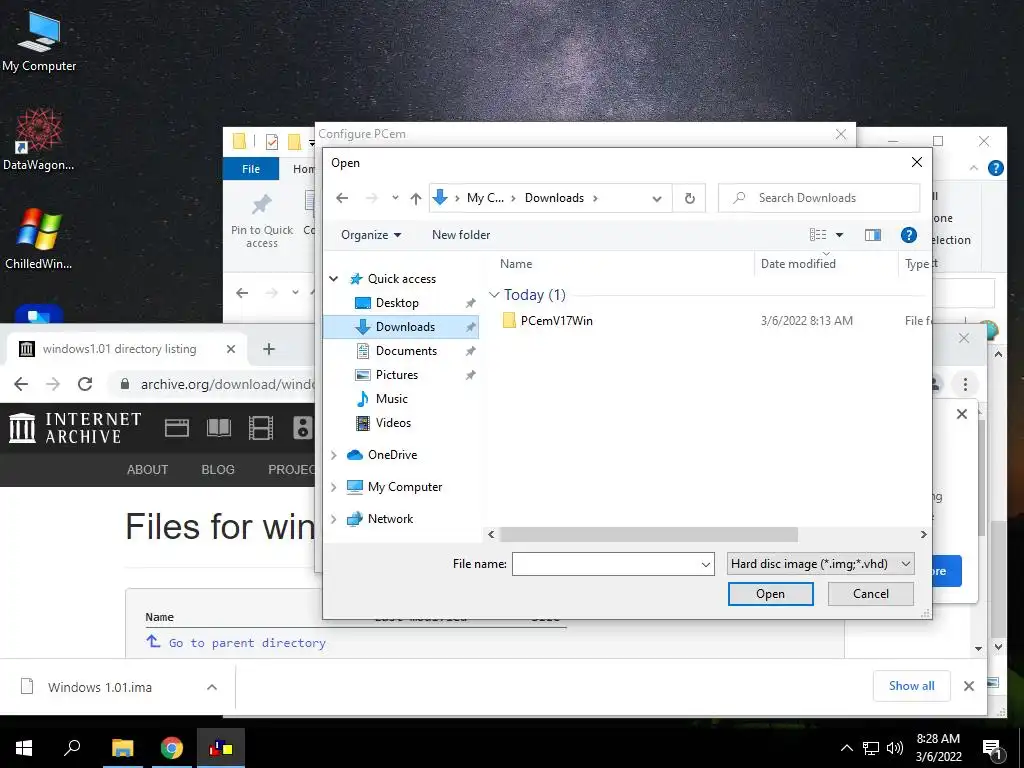
Task: Switch to Chrome on the taskbar
Action: pos(172,748)
